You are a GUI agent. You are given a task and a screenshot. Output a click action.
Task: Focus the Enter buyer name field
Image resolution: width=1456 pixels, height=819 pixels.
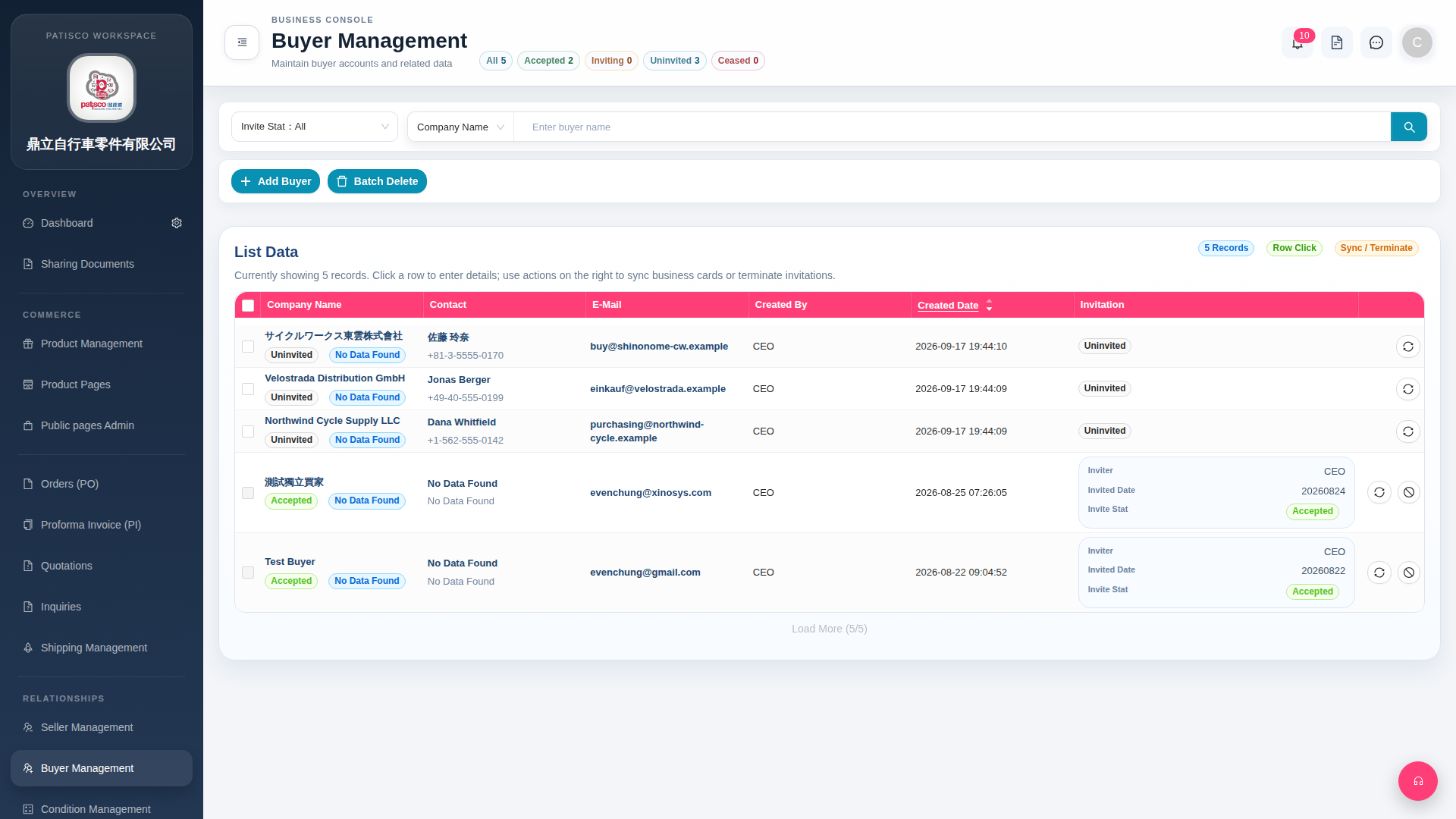click(x=952, y=127)
